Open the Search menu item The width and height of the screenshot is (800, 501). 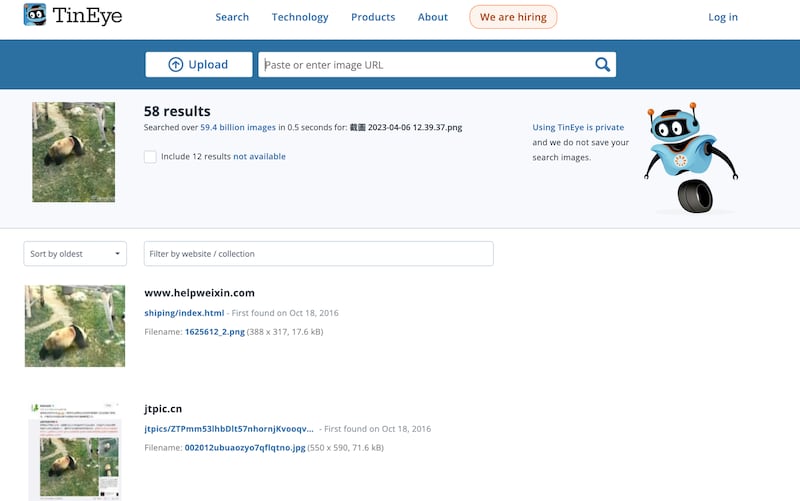pos(232,17)
